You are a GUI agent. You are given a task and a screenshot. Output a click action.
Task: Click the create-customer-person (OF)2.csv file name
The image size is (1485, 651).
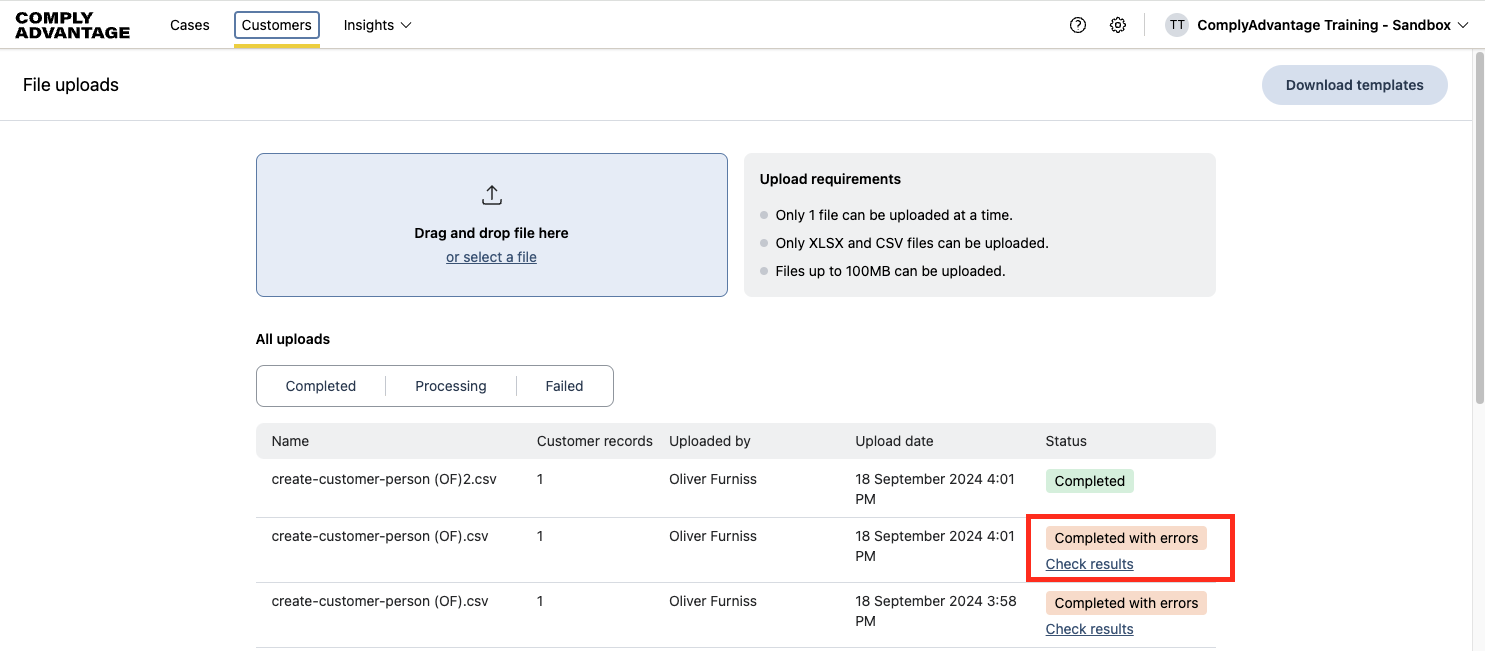click(383, 478)
